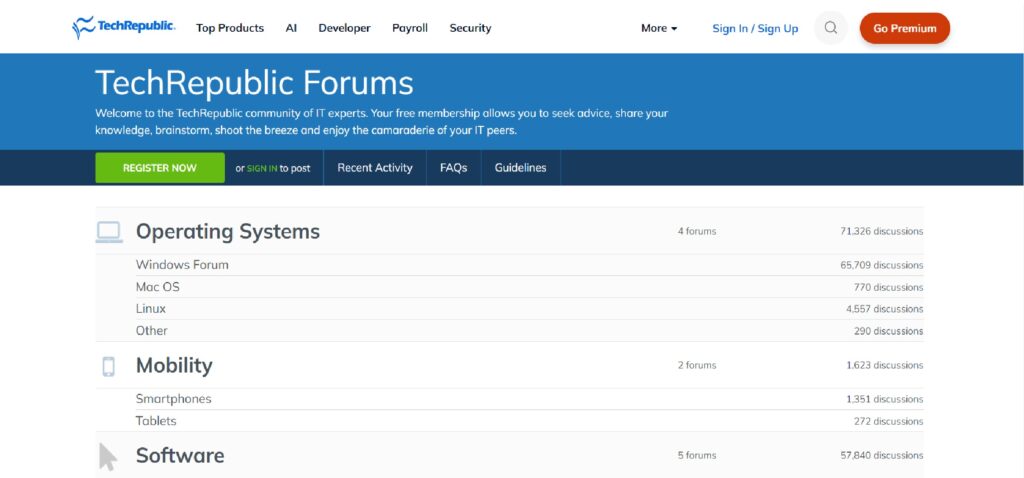
Task: Click the Operating Systems laptop icon
Action: tap(109, 232)
